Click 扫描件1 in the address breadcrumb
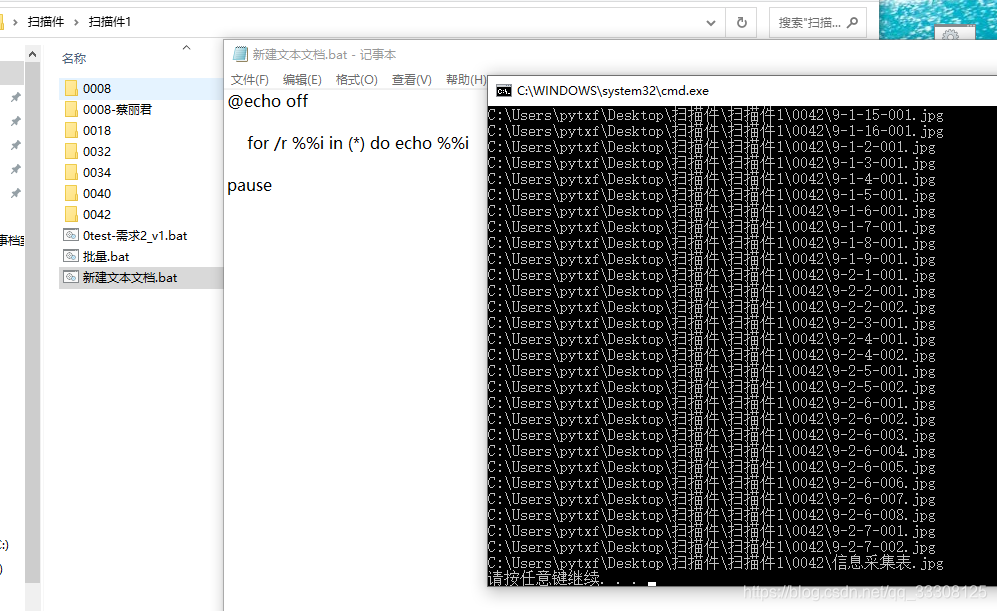This screenshot has height=611, width=997. [109, 22]
